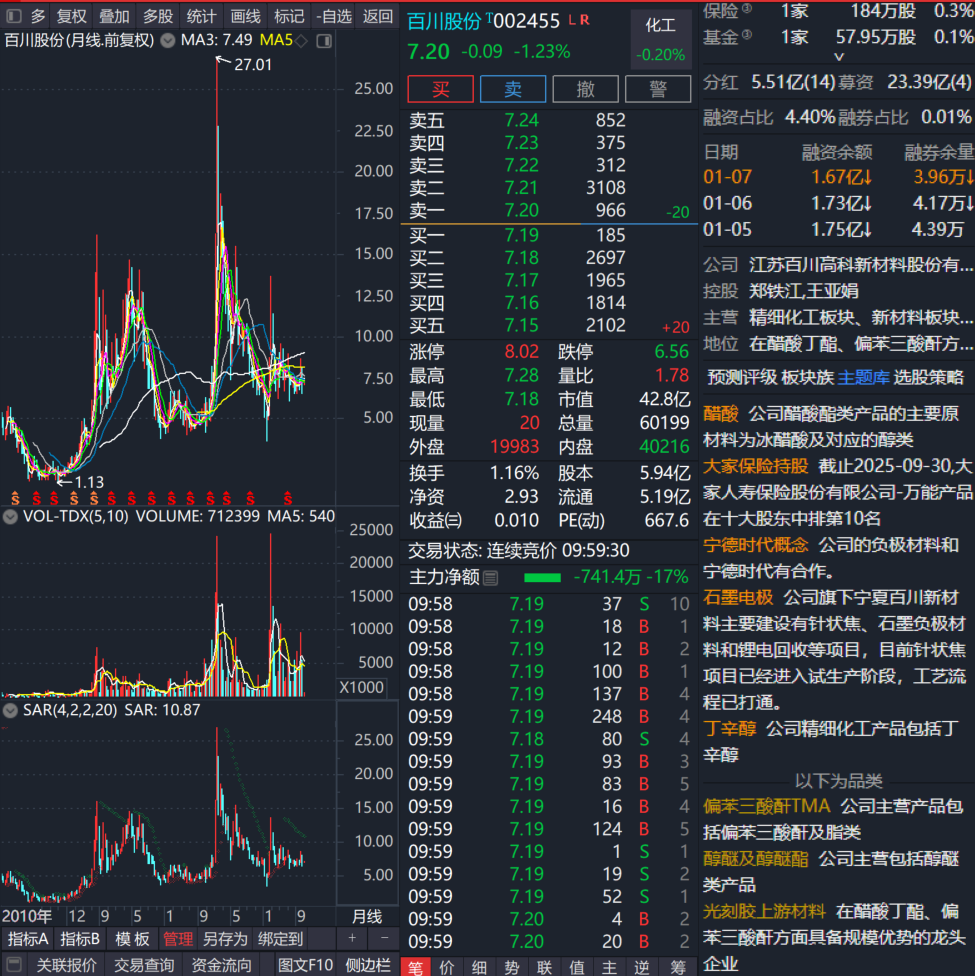Toggle the 侧边栏 sidebar button

point(368,965)
